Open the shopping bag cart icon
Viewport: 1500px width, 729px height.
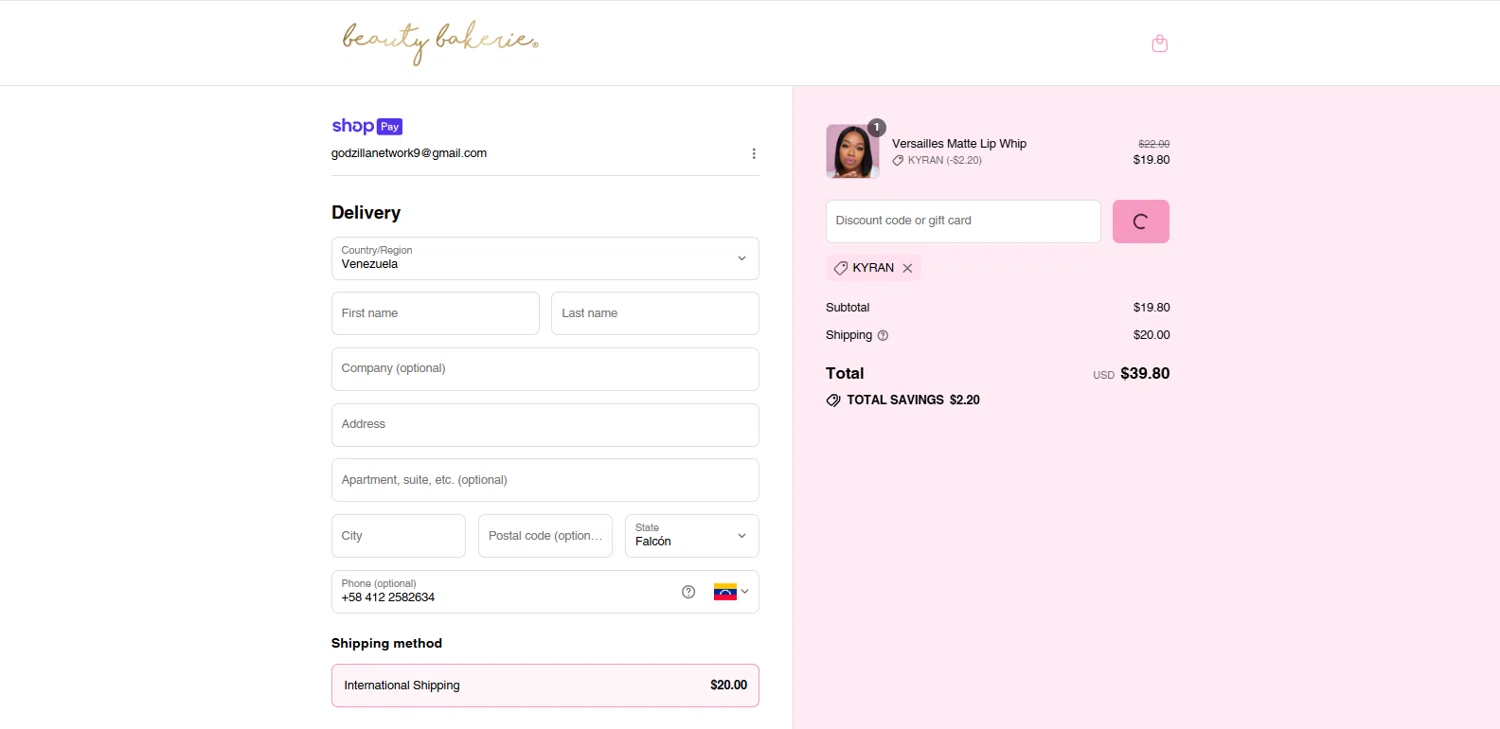[x=1160, y=43]
